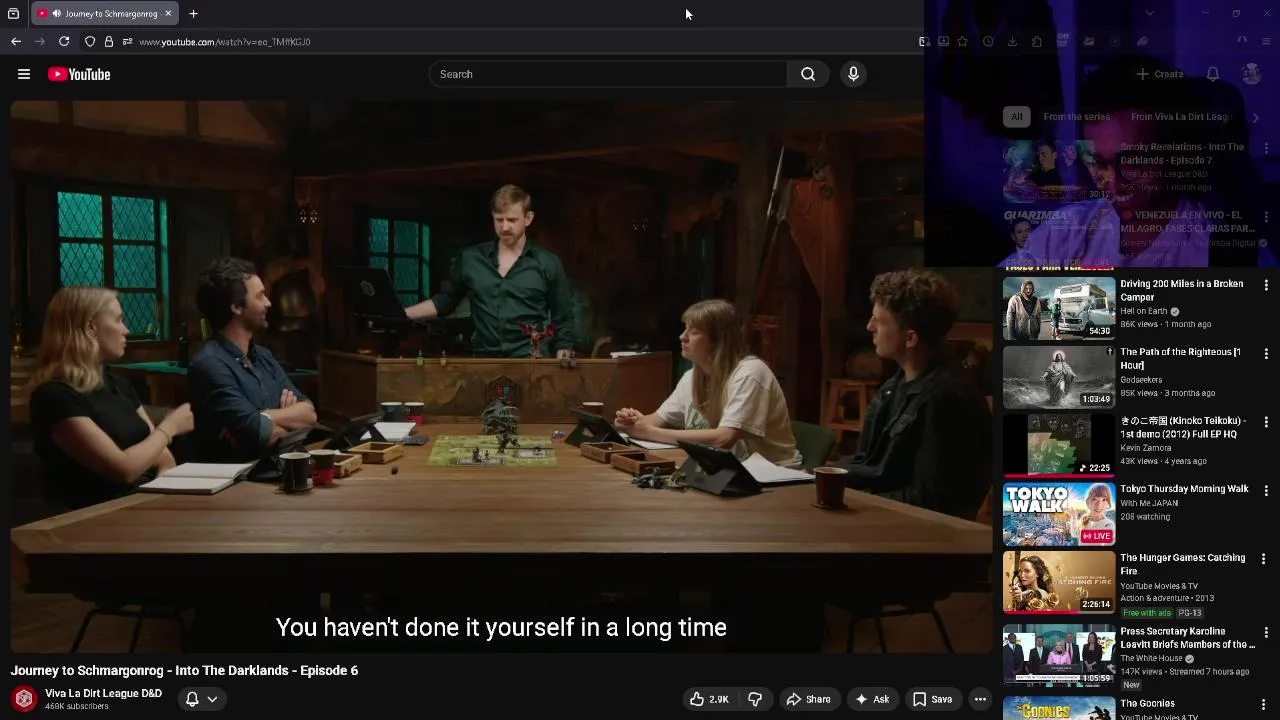
Task: Open the Tokyo Thursday Morning Walk thumbnail
Action: pos(1059,514)
